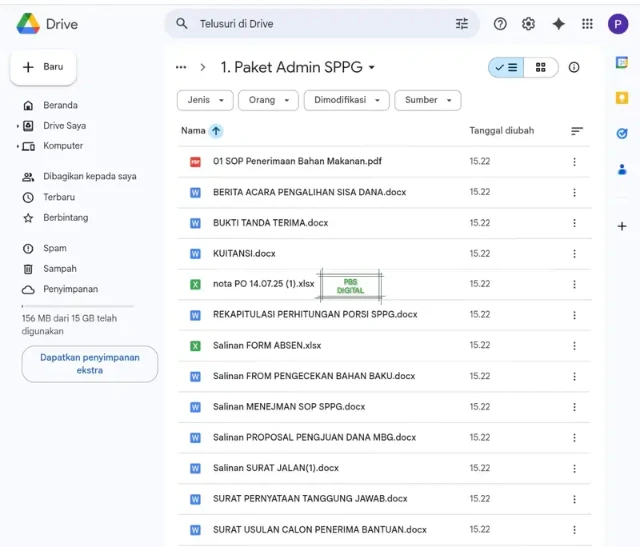Image resolution: width=640 pixels, height=547 pixels.
Task: Switch to list layout view
Action: coord(507,67)
